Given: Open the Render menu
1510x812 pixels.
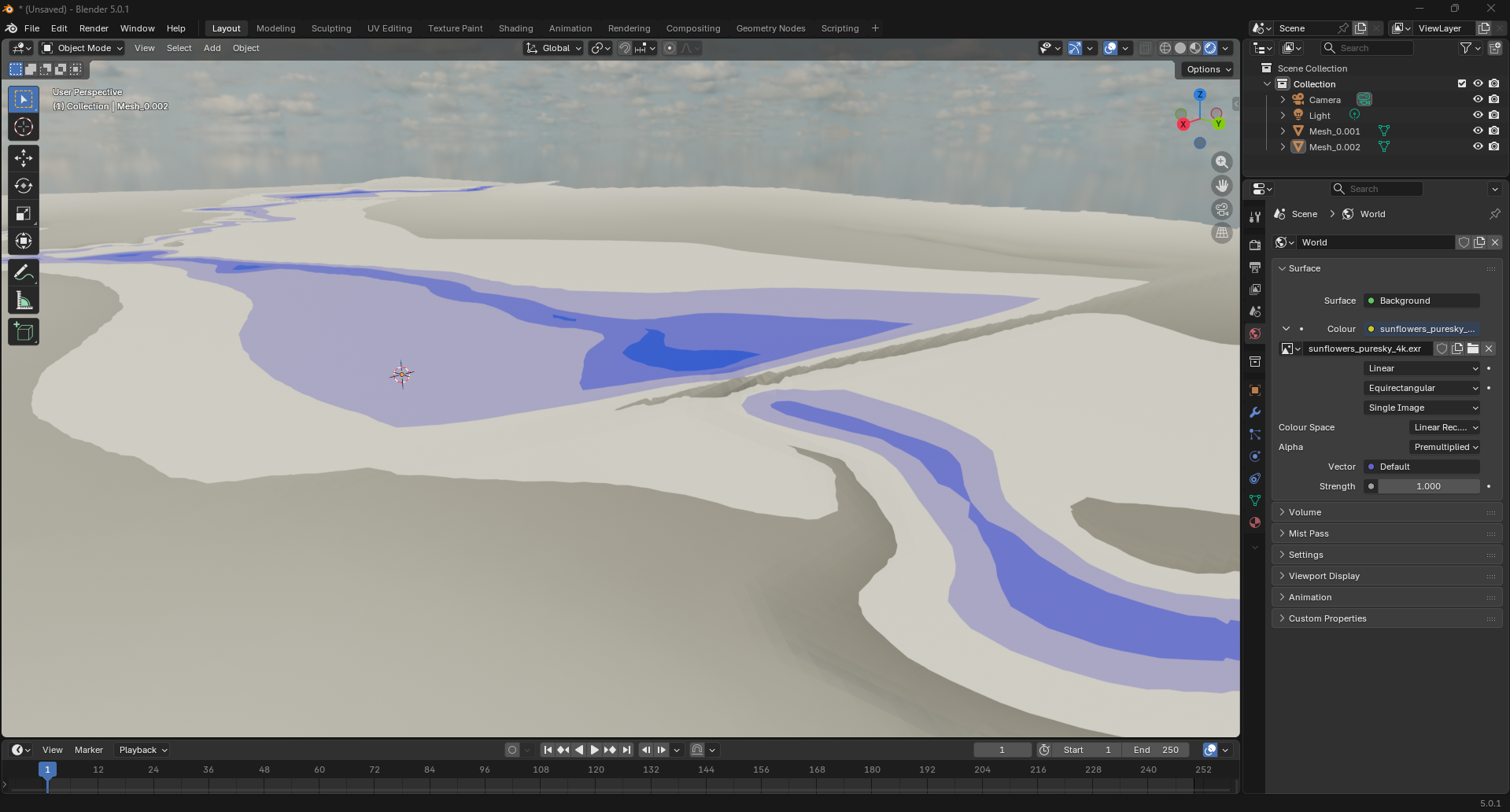Looking at the screenshot, I should point(94,28).
